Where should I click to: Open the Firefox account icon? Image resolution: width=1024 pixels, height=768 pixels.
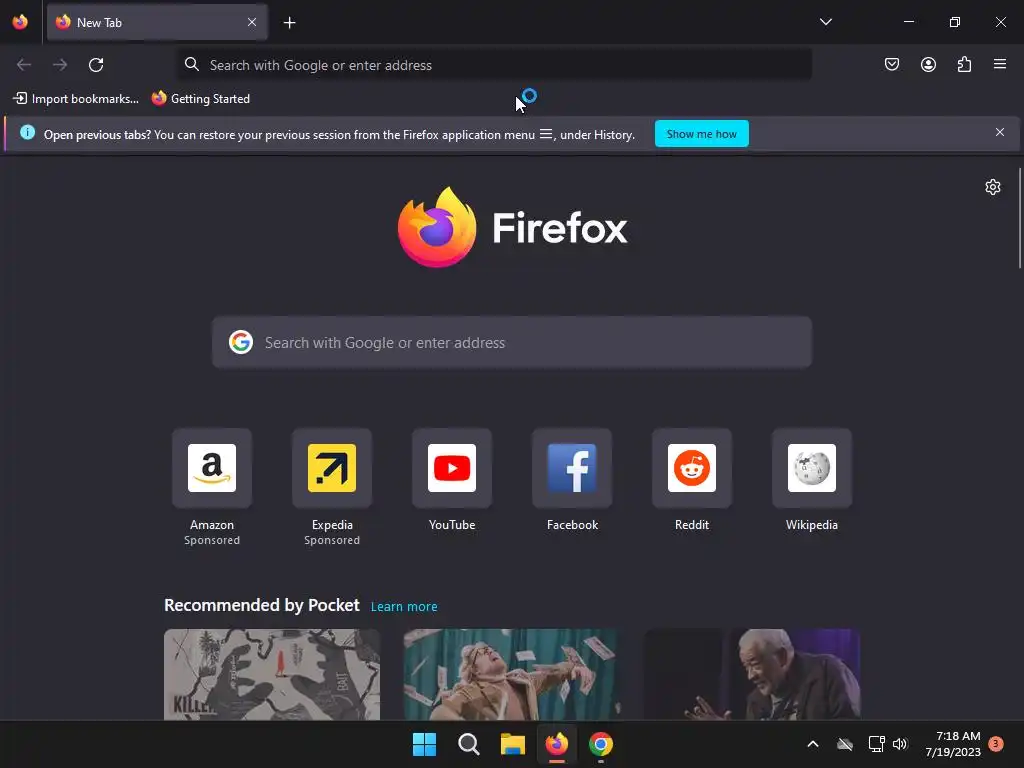pyautogui.click(x=928, y=64)
